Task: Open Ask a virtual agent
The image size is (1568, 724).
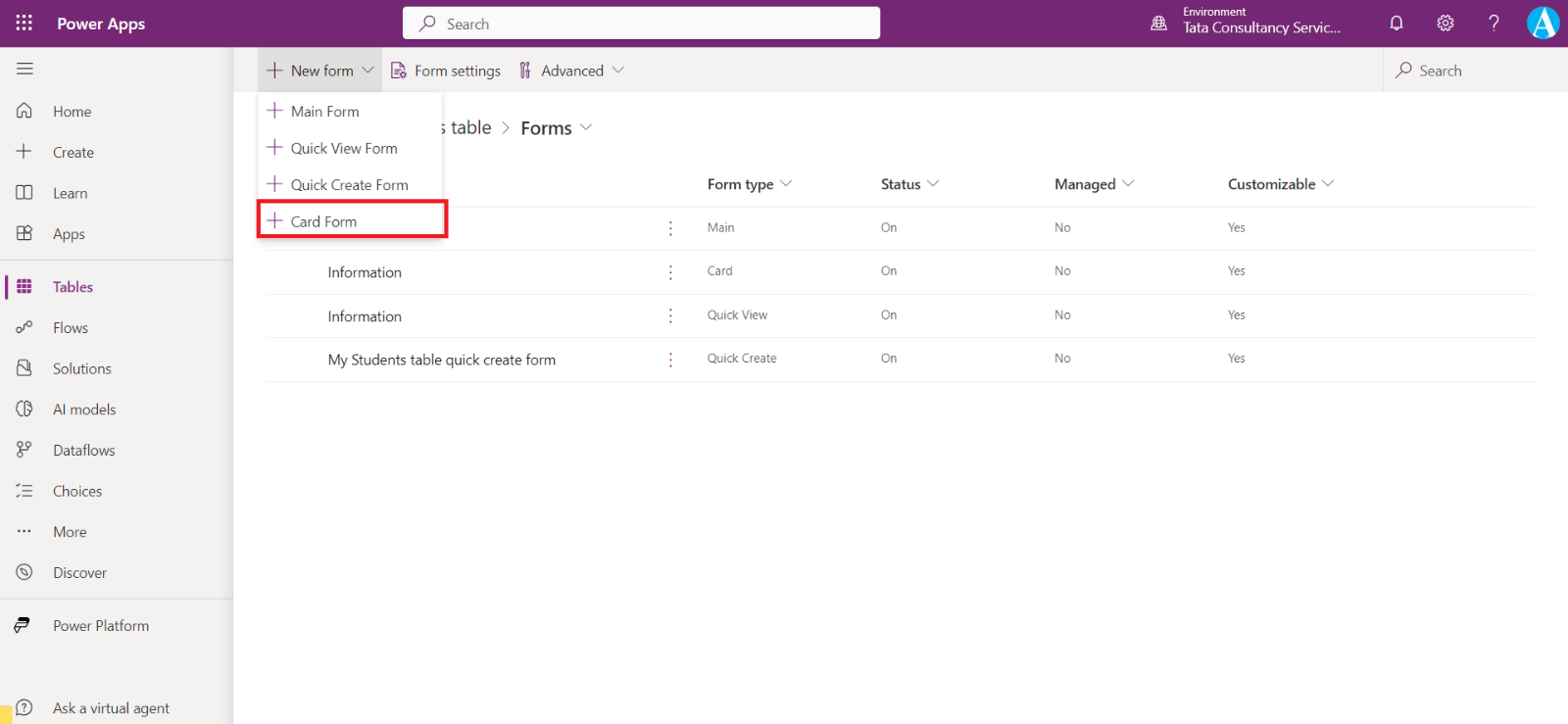Action: click(x=111, y=707)
